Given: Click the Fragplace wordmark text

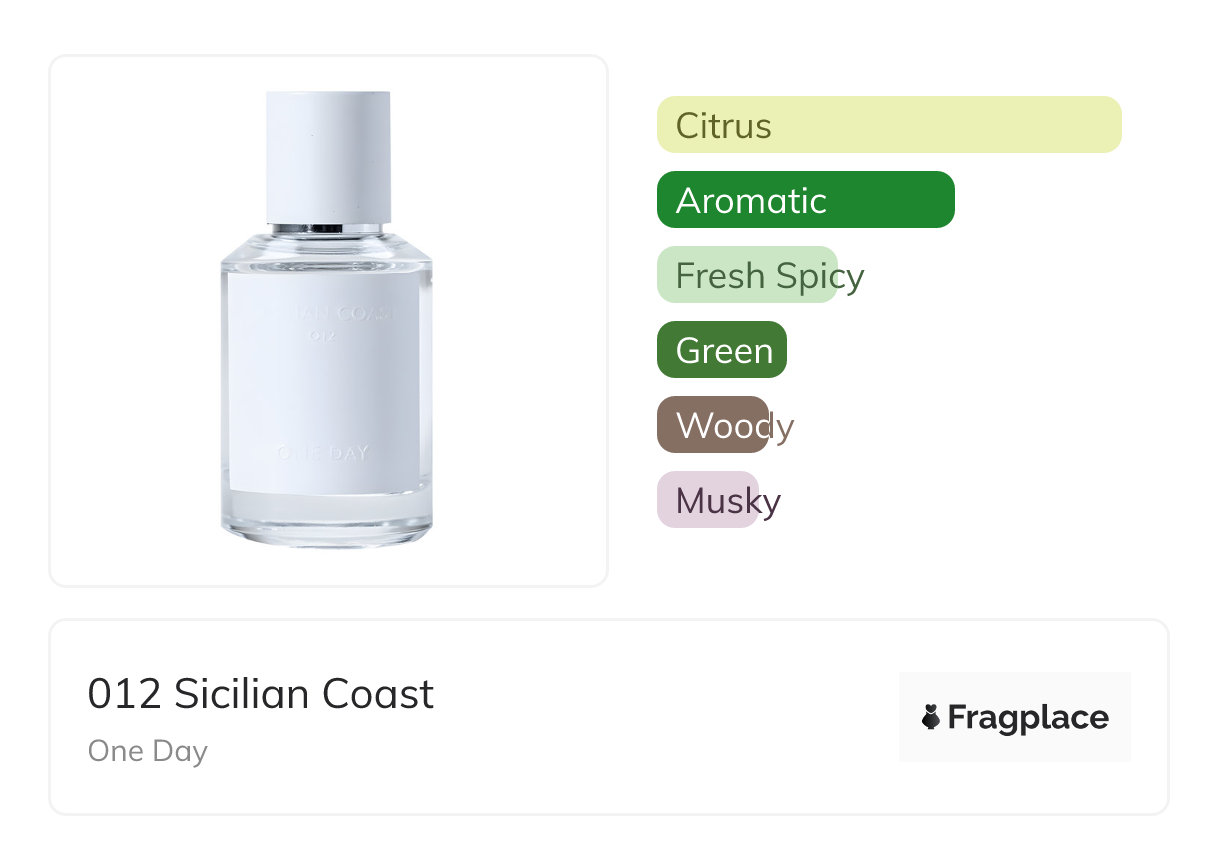Looking at the screenshot, I should click(x=1027, y=717).
